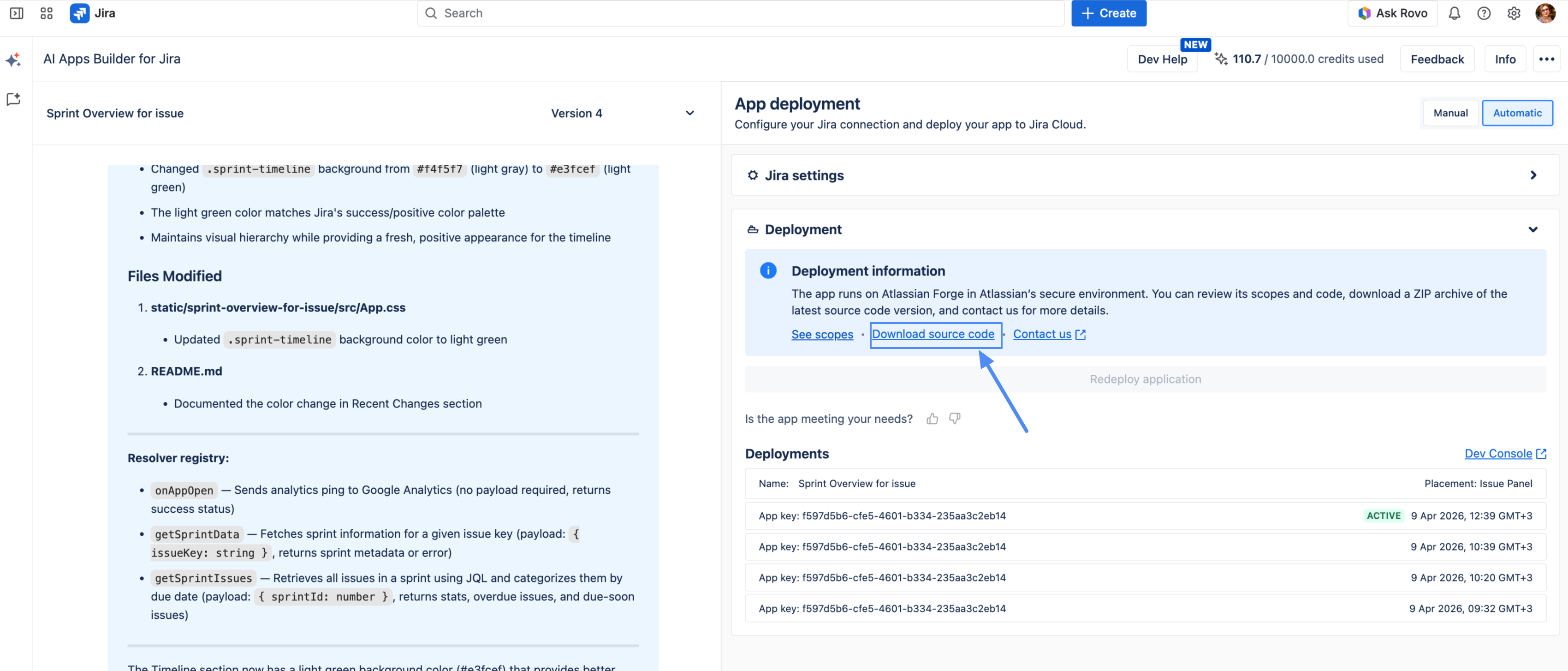1568x671 pixels.
Task: Open settings gear icon in header
Action: [1514, 13]
